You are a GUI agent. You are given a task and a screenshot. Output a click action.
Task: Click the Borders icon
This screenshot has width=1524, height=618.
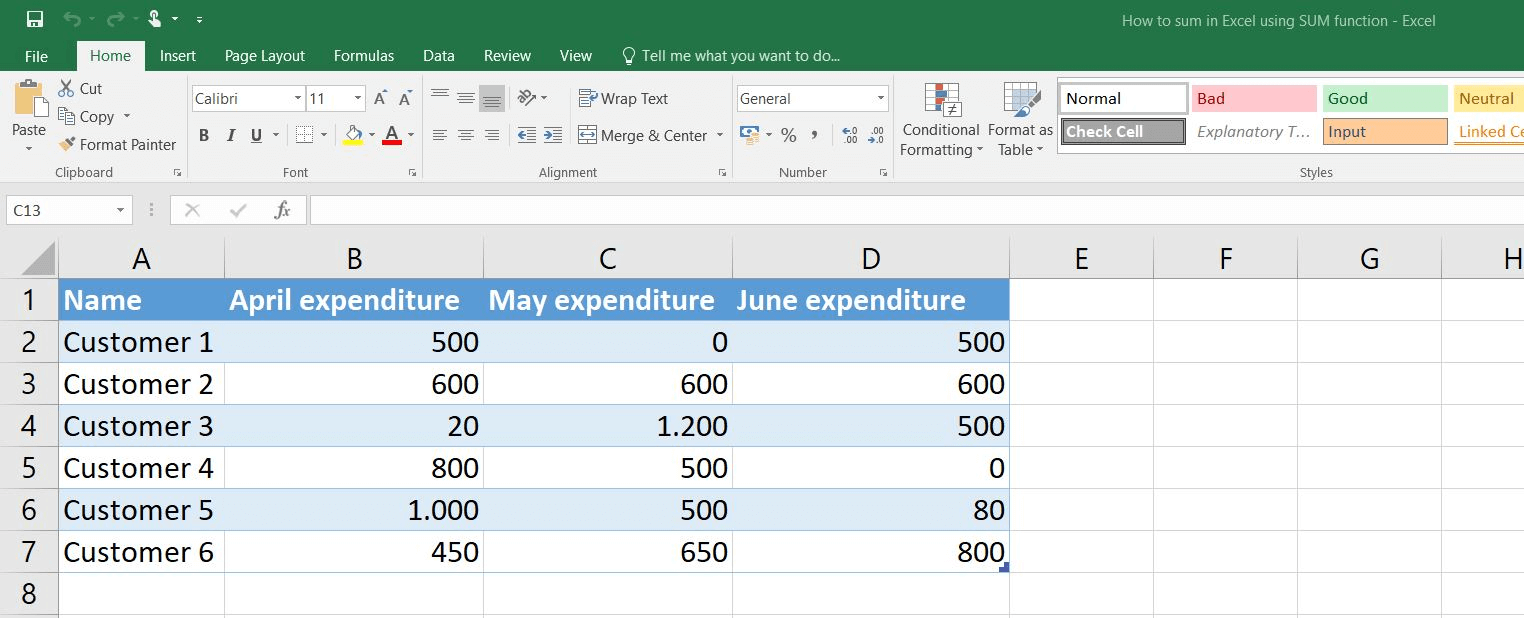pos(305,135)
